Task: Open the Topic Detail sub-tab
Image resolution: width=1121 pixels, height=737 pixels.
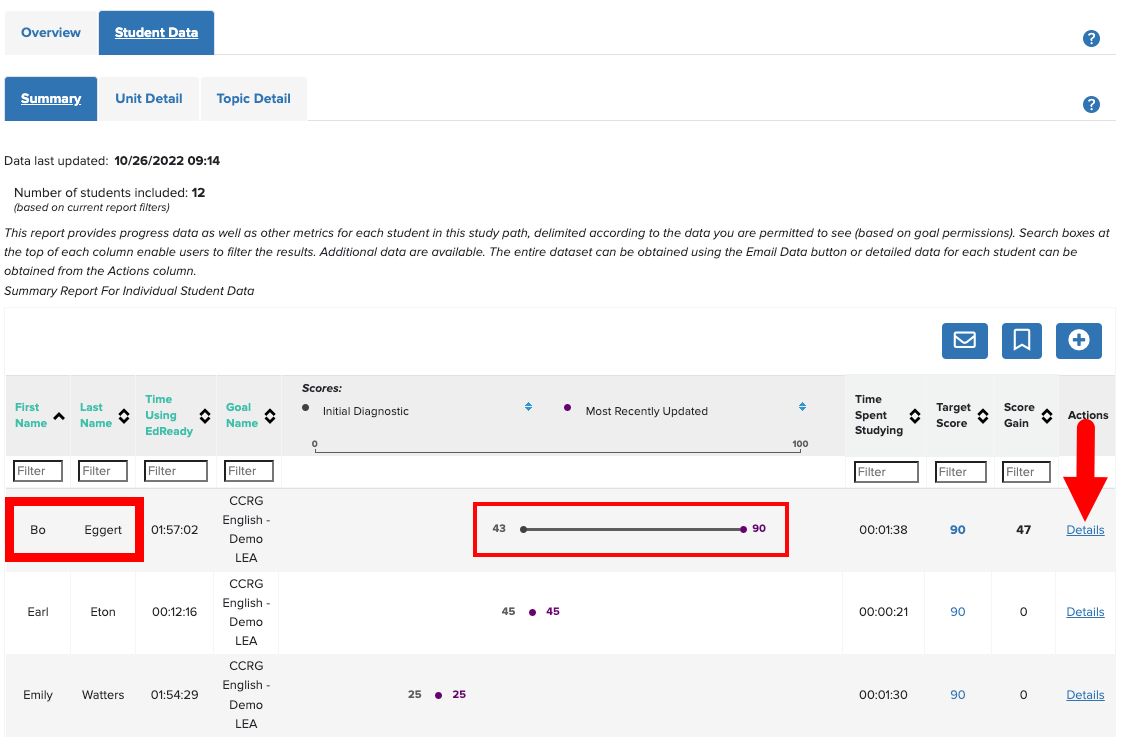Action: click(254, 99)
